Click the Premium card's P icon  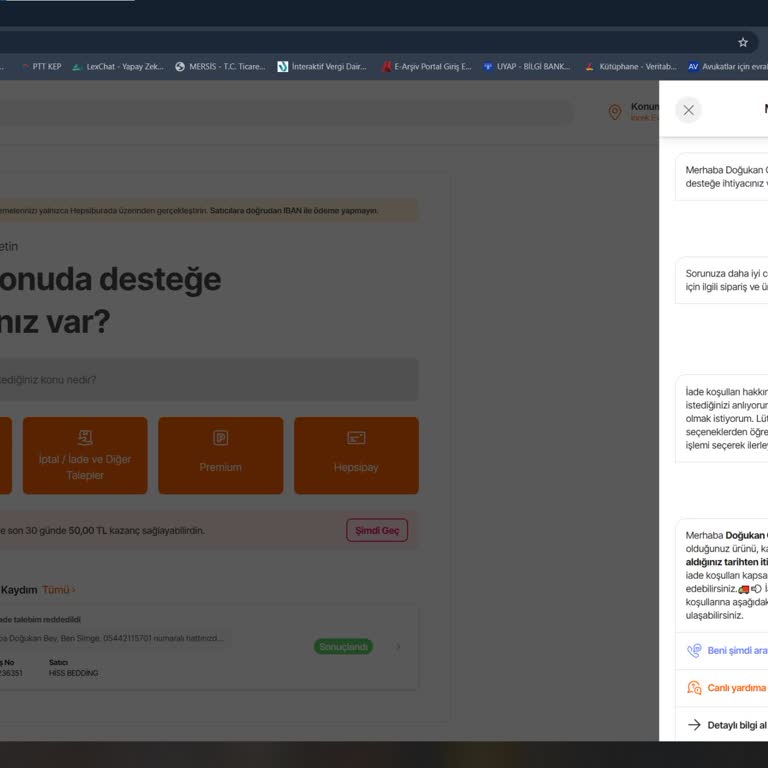click(220, 438)
